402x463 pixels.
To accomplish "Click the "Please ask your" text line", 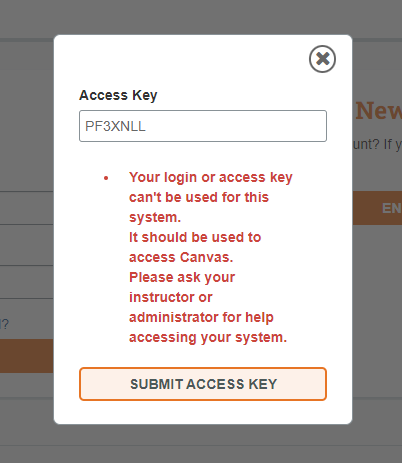I will (182, 277).
